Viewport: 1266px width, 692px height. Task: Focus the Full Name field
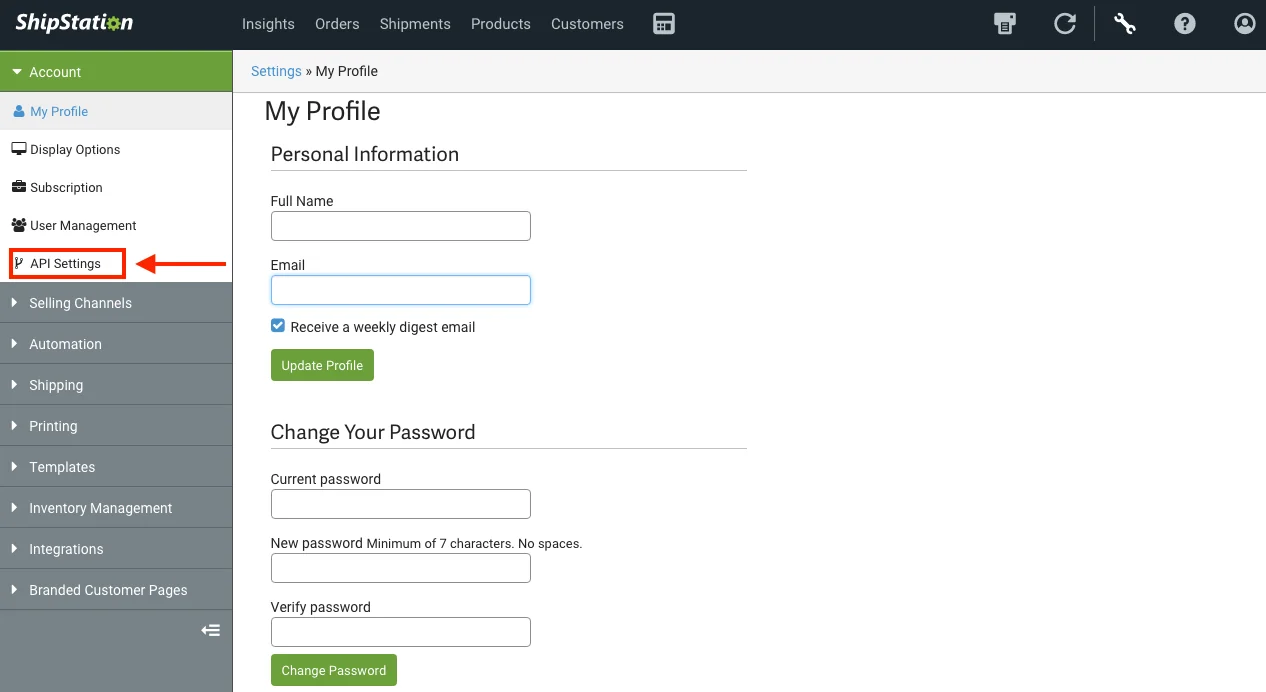[401, 226]
